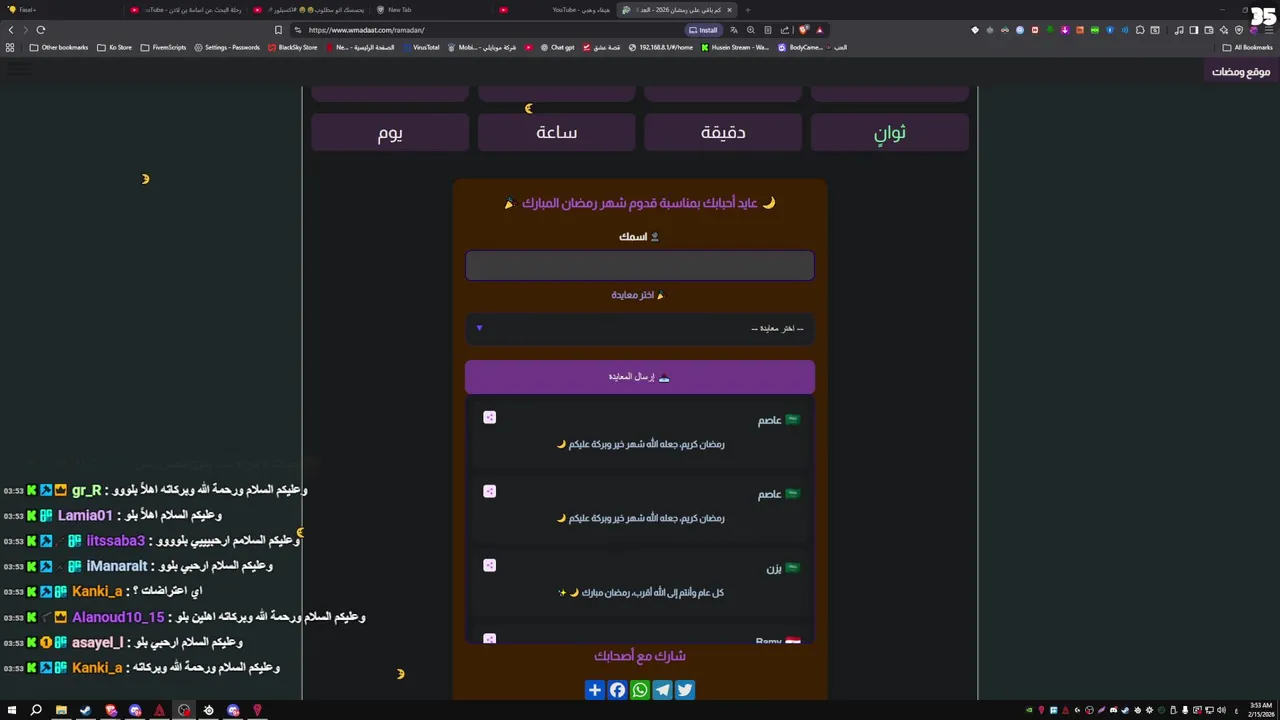Screen dimensions: 1280x720
Task: Open the AddToAny plus share icon
Action: (x=595, y=690)
